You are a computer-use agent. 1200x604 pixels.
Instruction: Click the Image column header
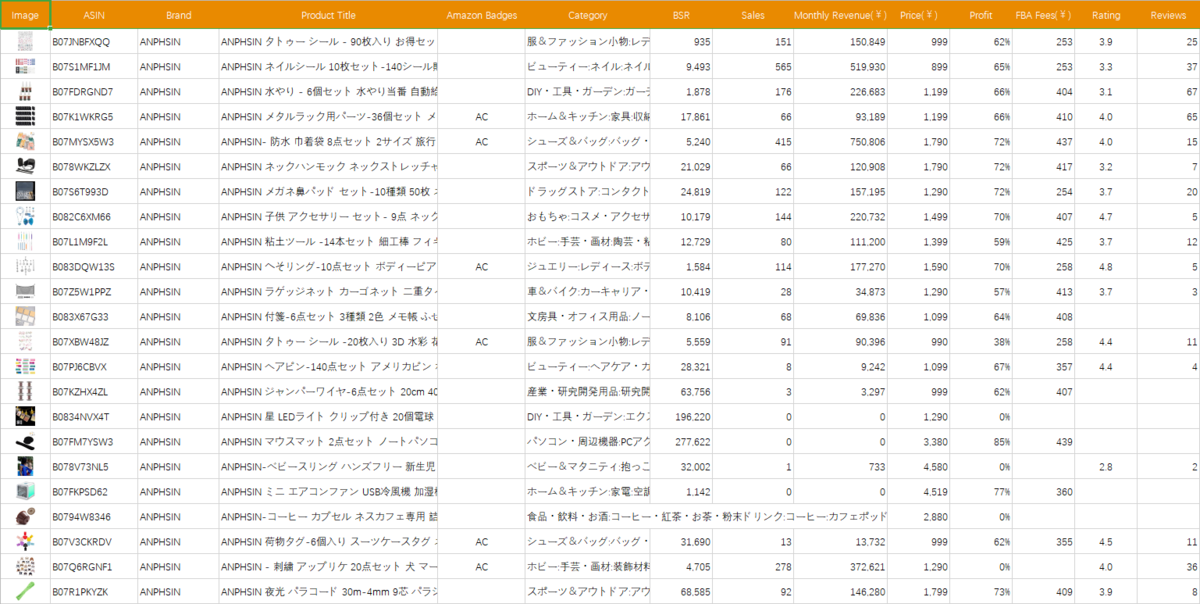[25, 15]
